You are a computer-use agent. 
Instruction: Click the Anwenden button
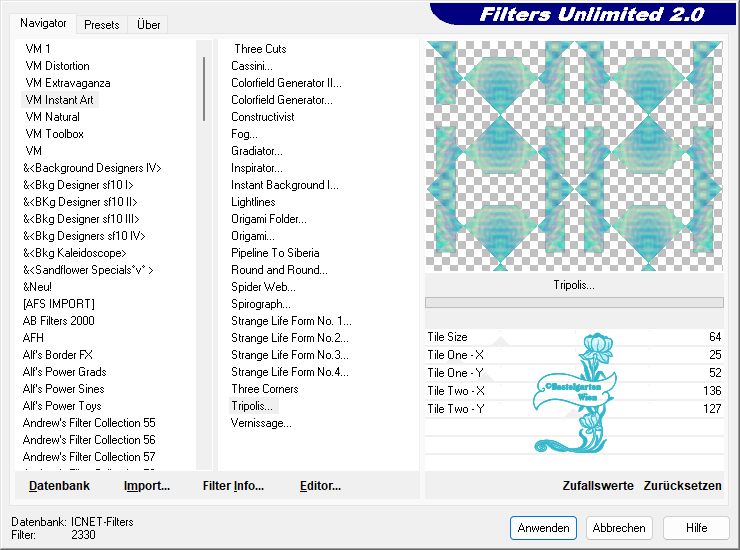(x=543, y=528)
